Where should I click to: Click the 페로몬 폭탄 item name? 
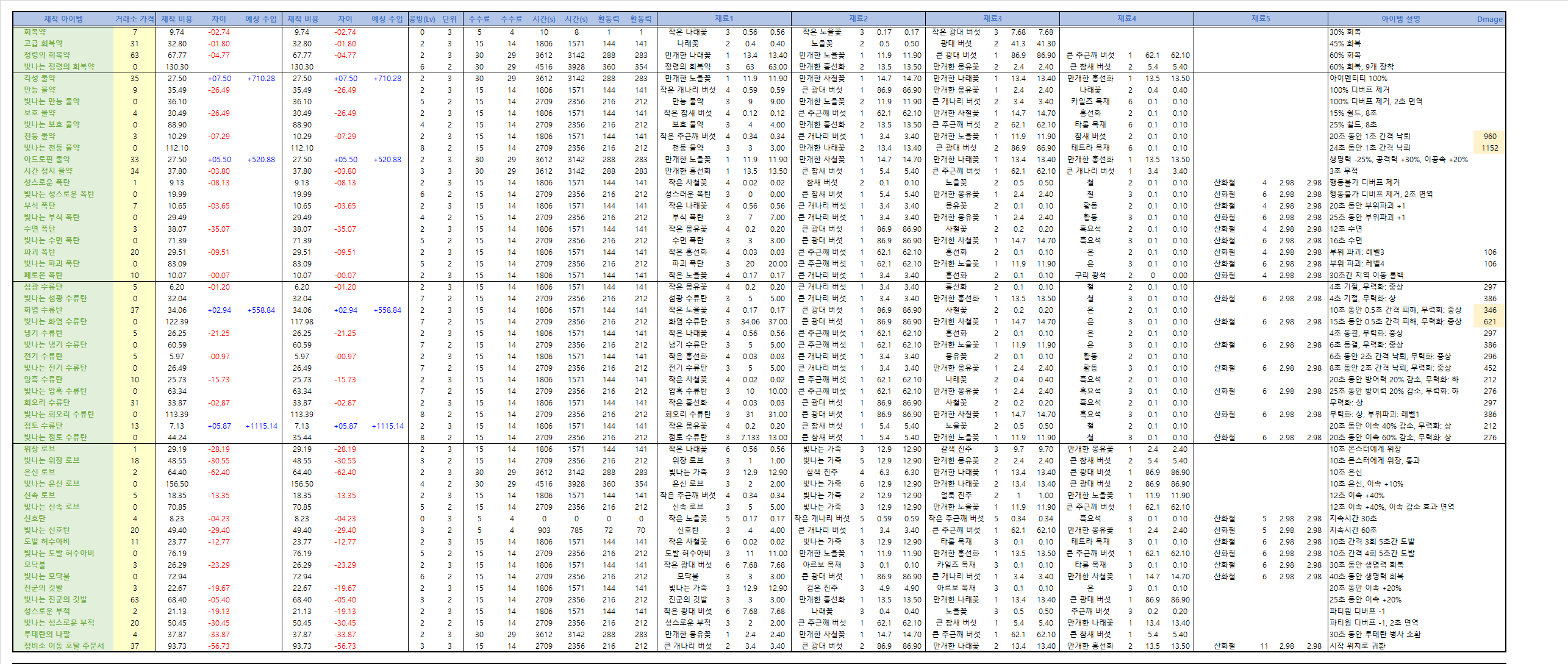43,275
